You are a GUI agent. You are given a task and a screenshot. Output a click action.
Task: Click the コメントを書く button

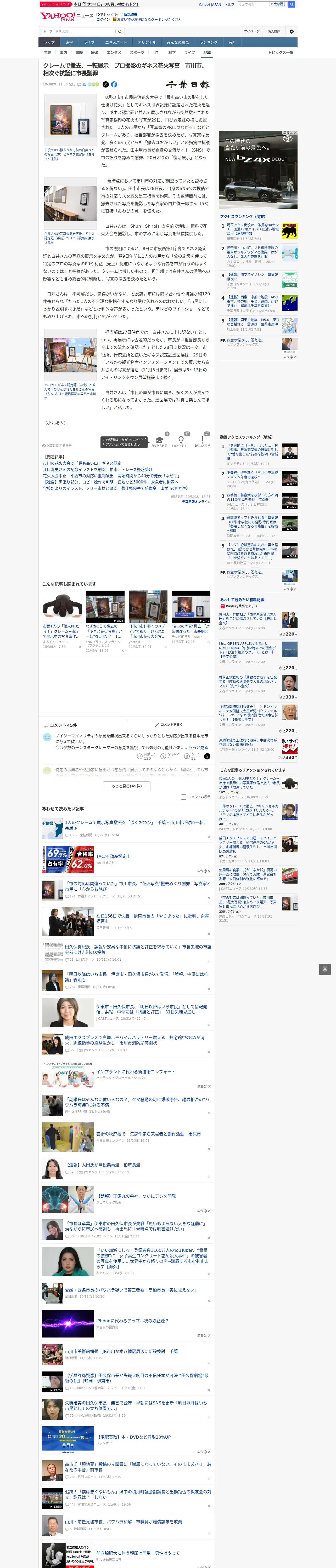pyautogui.click(x=168, y=725)
